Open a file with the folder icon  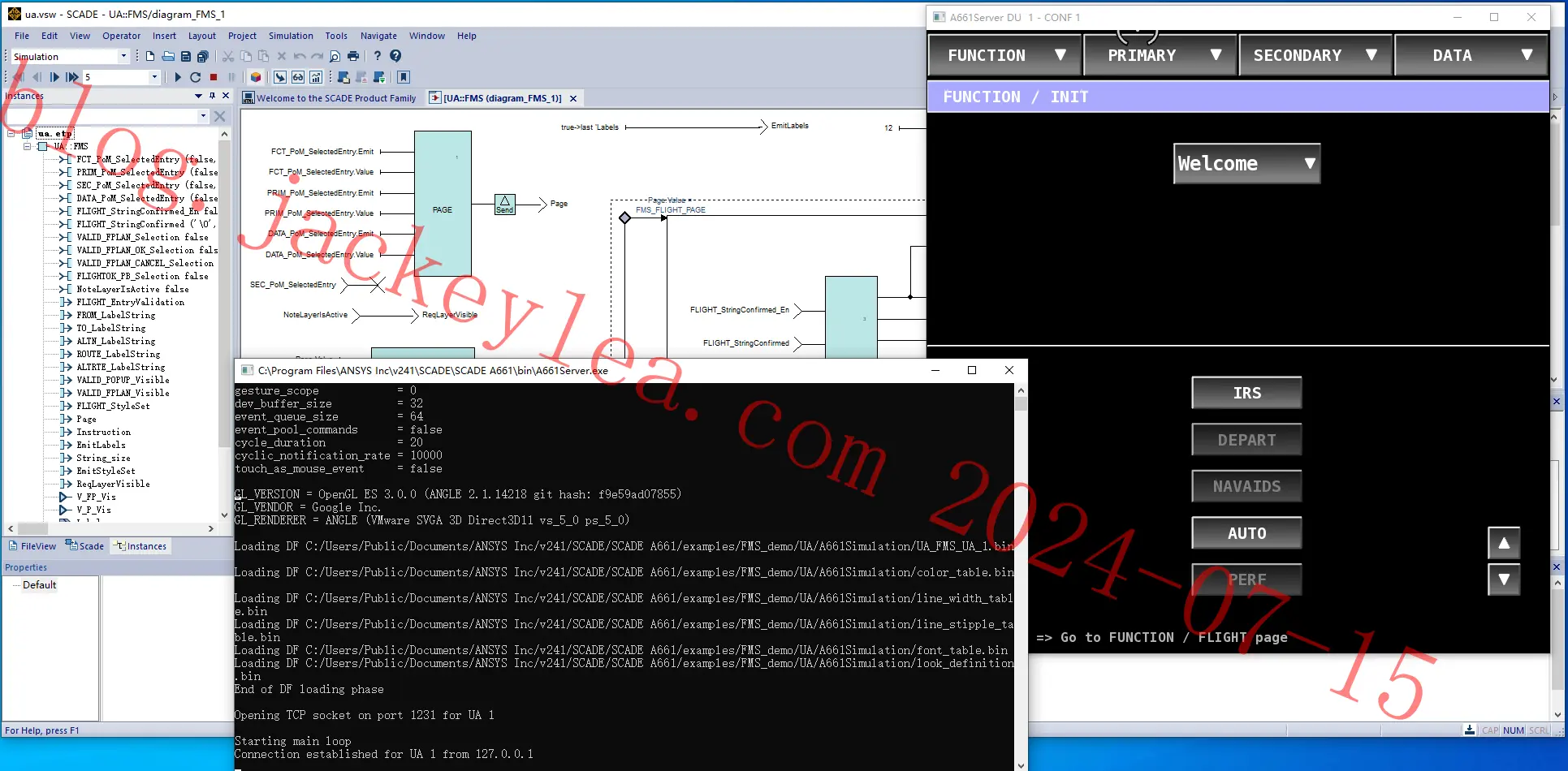click(168, 56)
